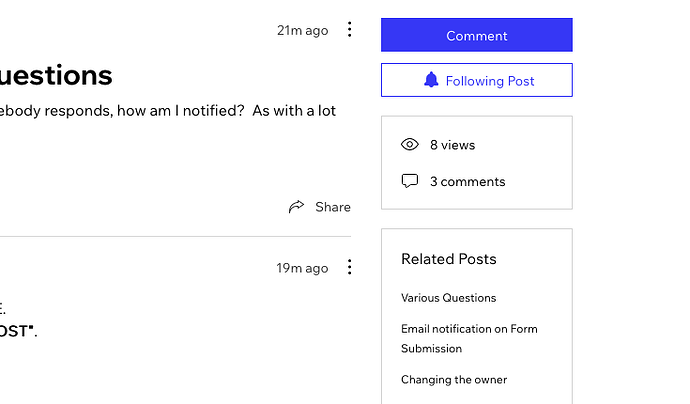Click the 8 views count text
The width and height of the screenshot is (690, 404).
(452, 145)
